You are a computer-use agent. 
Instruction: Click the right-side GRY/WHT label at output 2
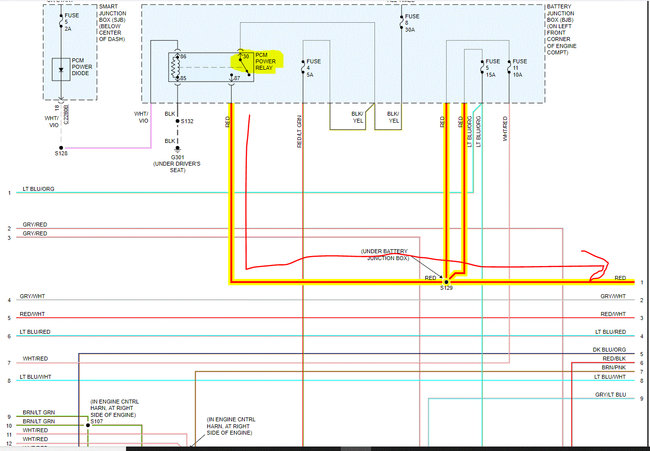click(613, 296)
